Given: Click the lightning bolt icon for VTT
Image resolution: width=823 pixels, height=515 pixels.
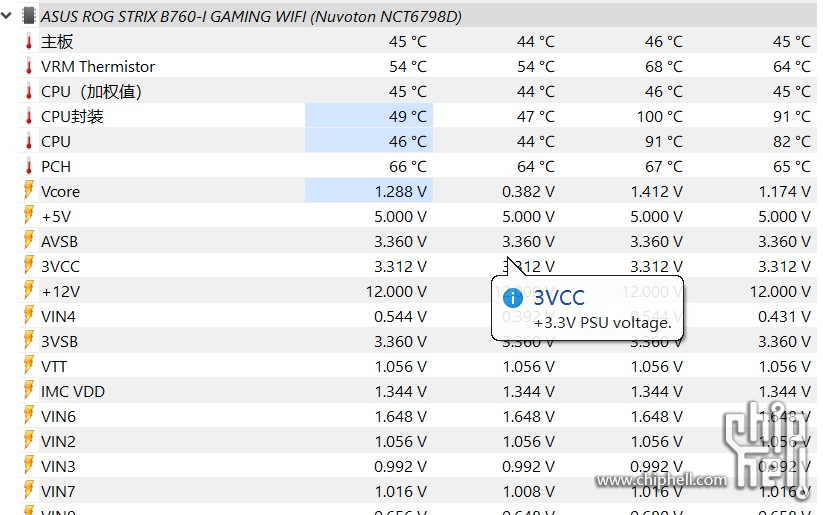Looking at the screenshot, I should pyautogui.click(x=29, y=366).
